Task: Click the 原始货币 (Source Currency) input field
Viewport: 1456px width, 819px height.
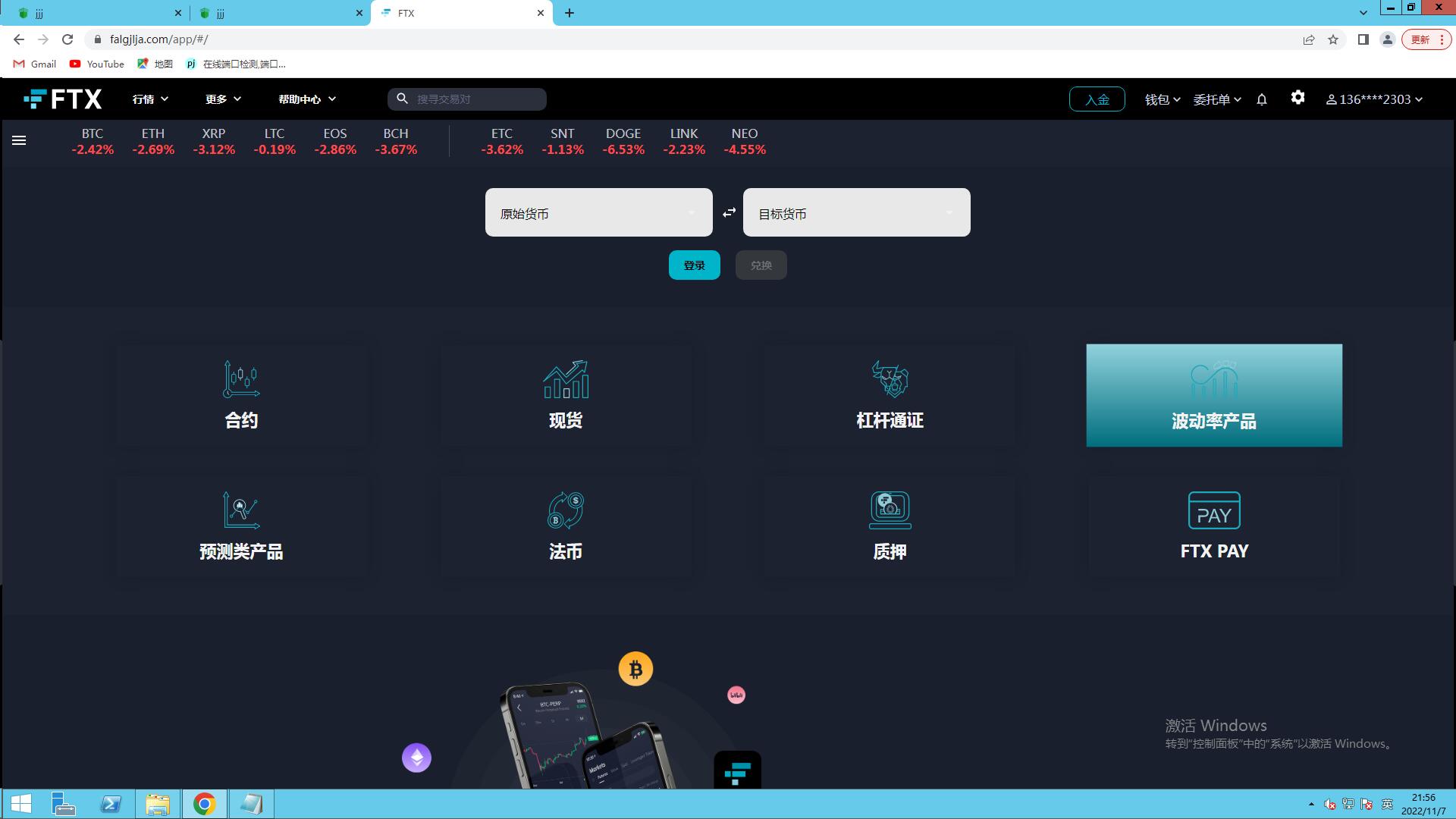Action: pyautogui.click(x=598, y=213)
